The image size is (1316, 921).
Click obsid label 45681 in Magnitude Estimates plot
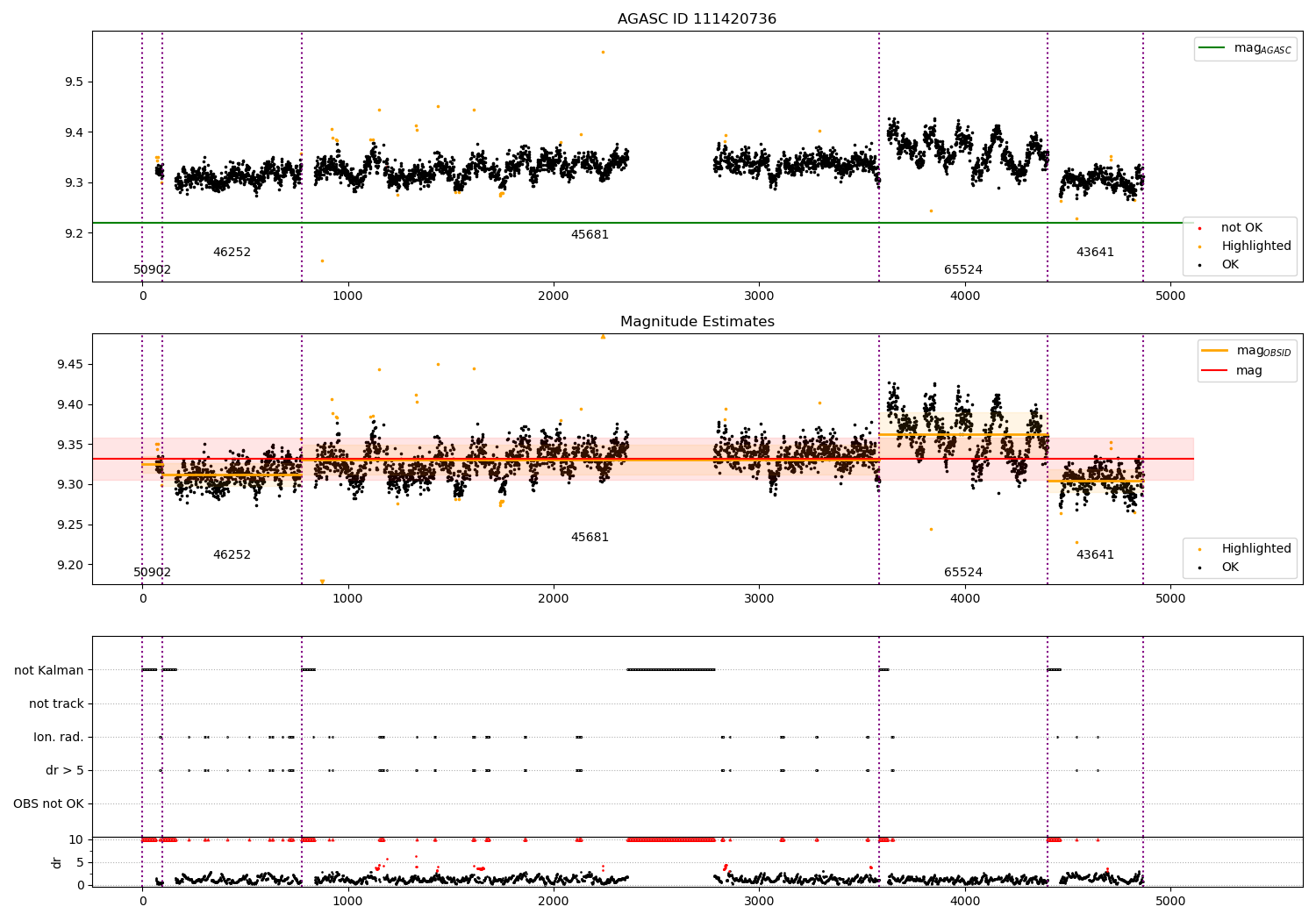pos(590,538)
